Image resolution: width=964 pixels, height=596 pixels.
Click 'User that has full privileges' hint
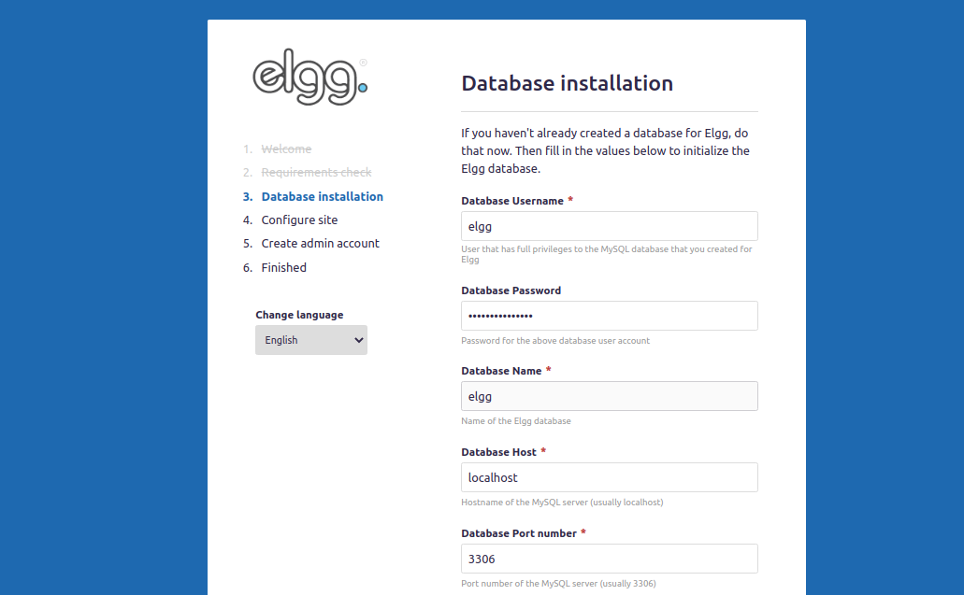click(606, 254)
